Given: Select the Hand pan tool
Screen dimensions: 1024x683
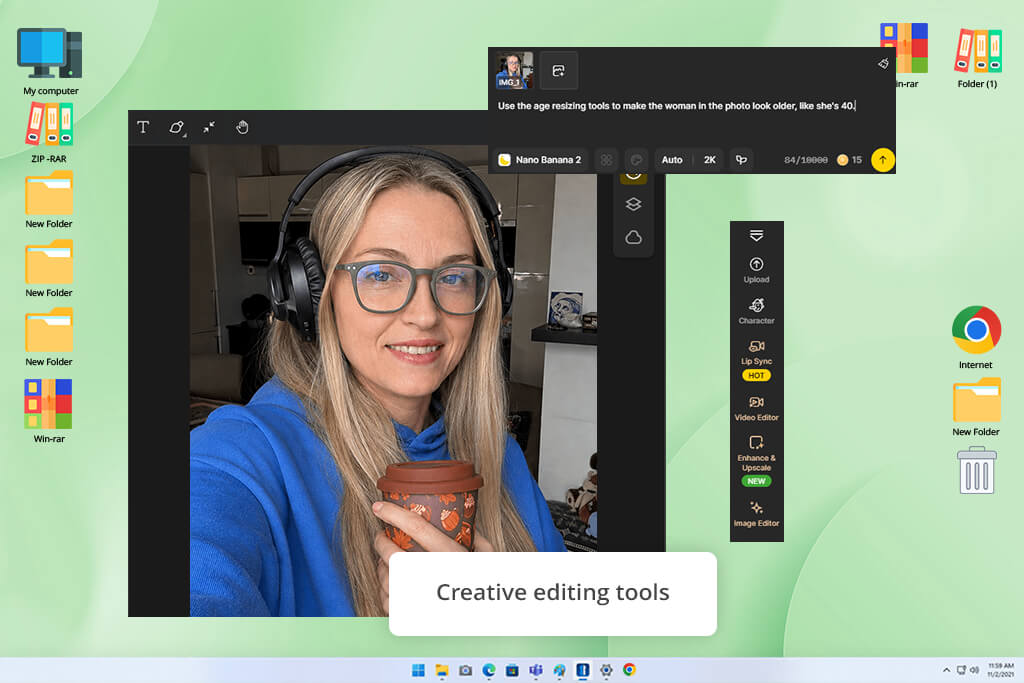Looking at the screenshot, I should [242, 127].
